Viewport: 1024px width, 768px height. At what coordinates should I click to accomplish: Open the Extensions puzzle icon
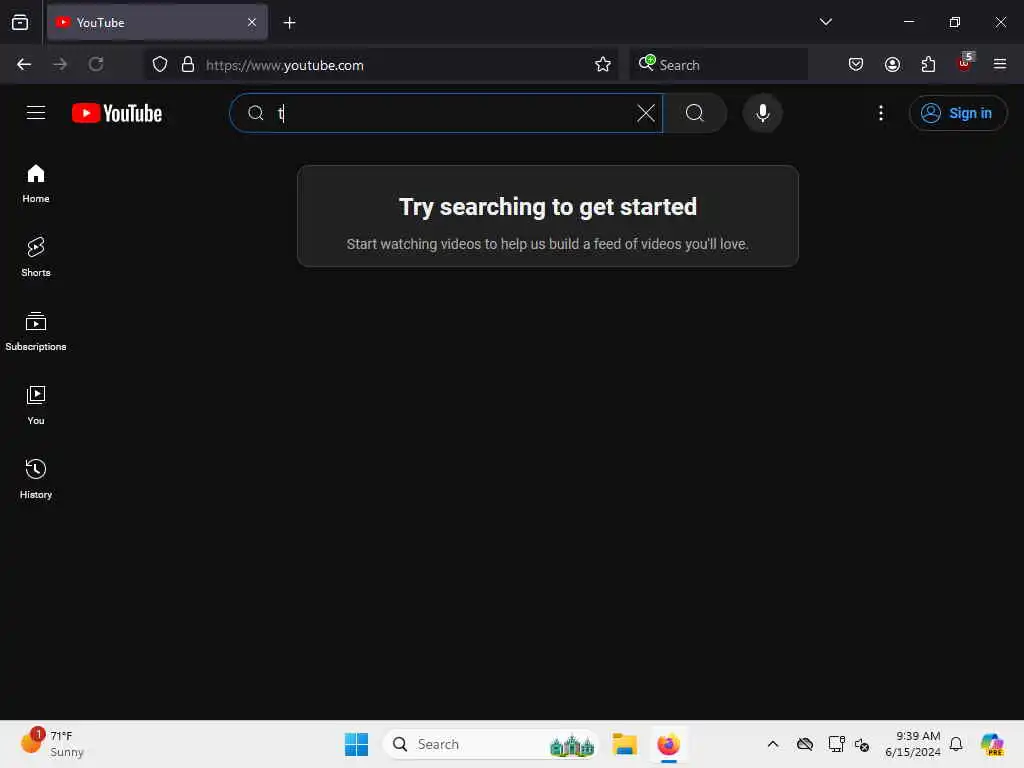928,64
